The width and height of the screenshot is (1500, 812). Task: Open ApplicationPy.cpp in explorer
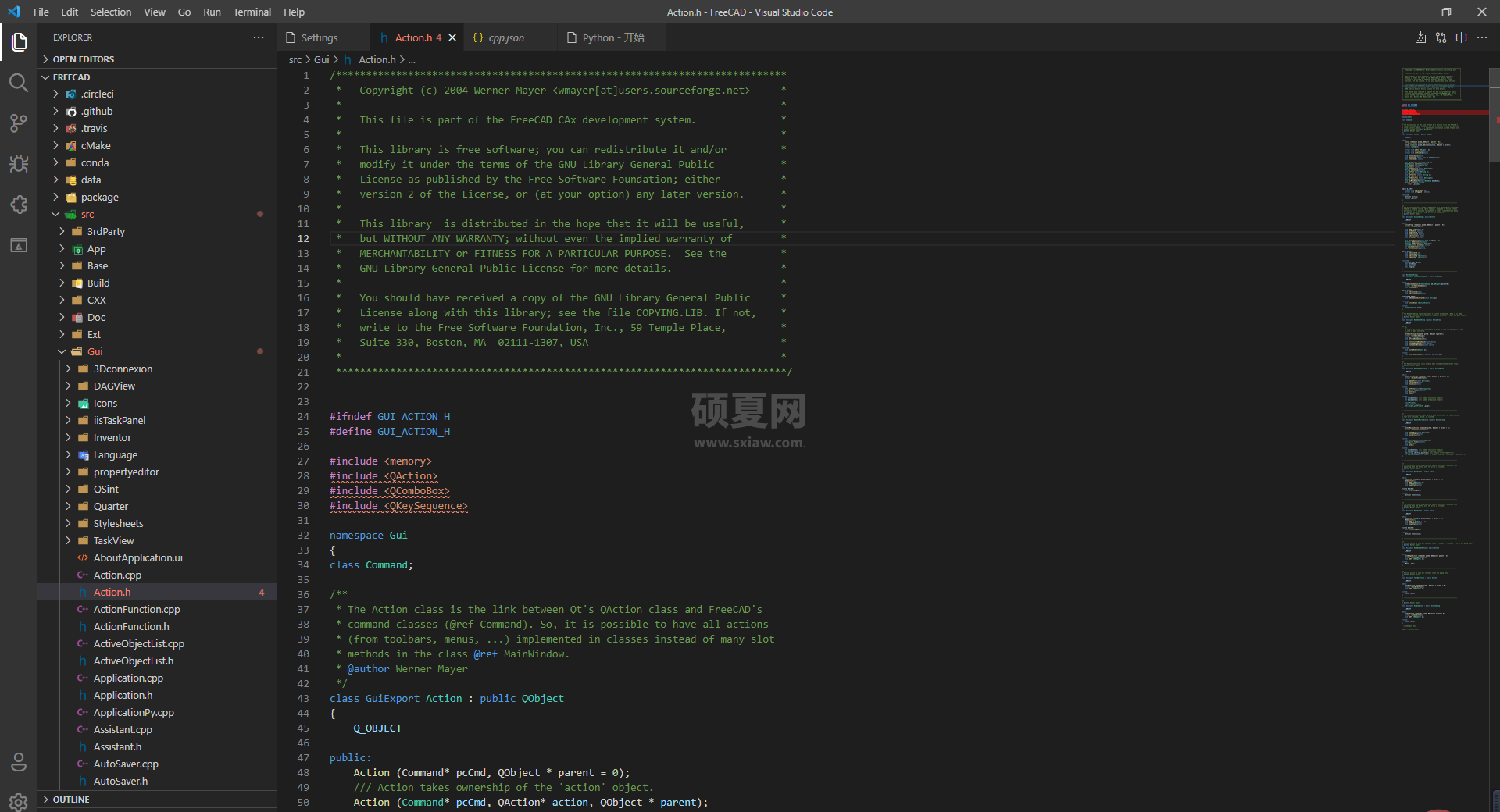click(x=157, y=713)
